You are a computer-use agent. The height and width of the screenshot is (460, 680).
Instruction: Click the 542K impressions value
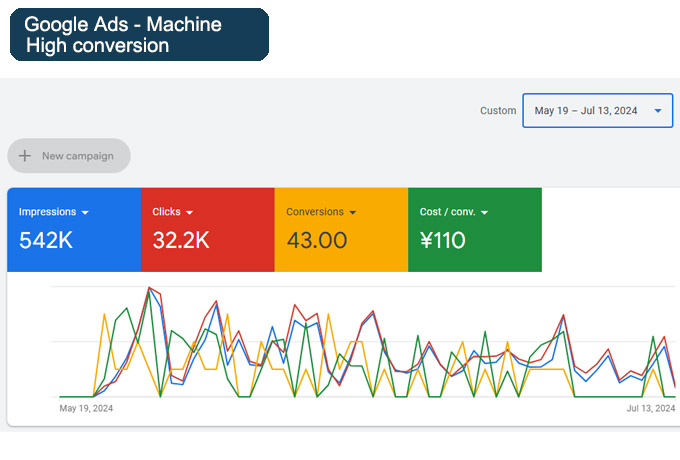pos(46,240)
